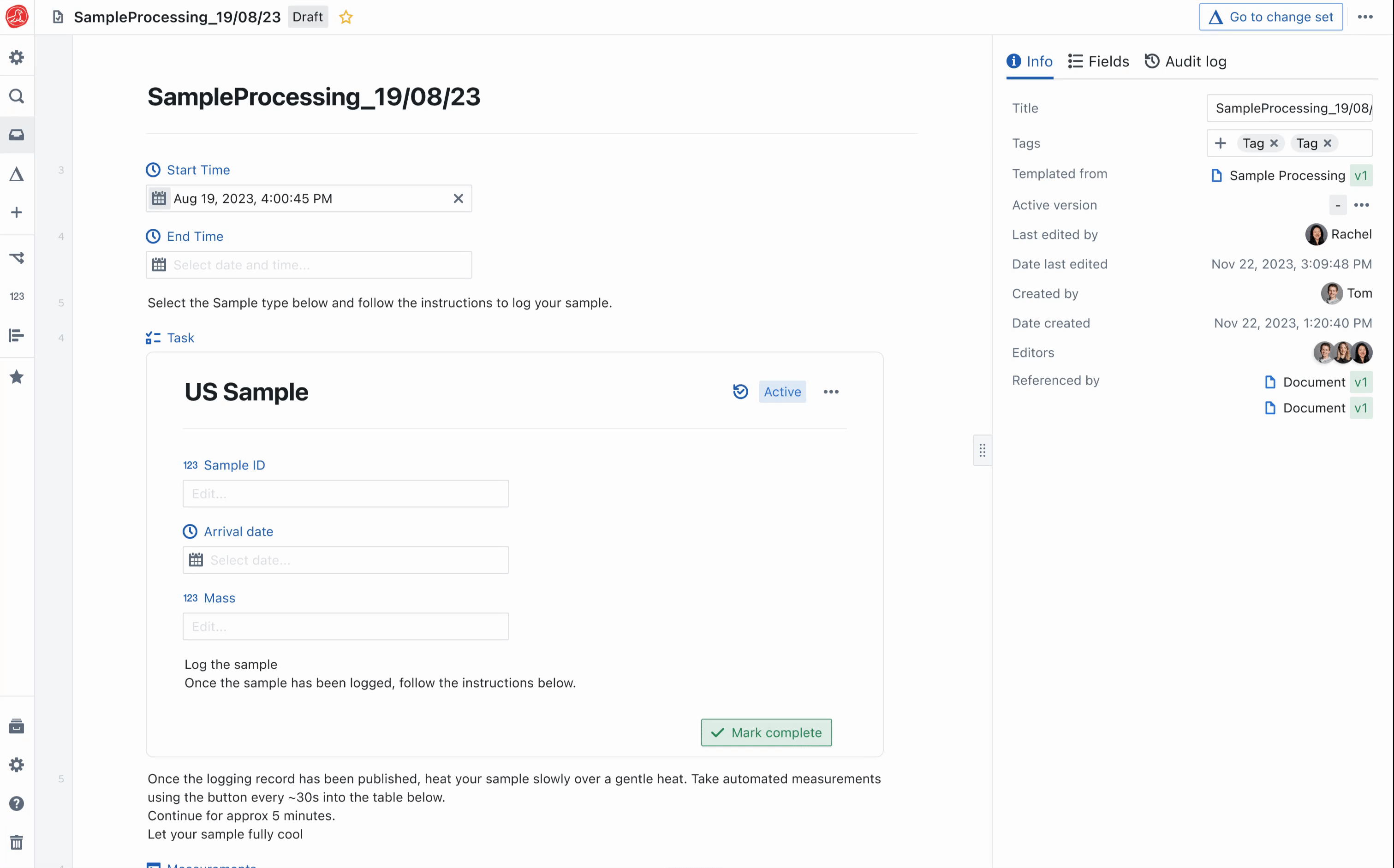
Task: Clear the Start Time date value
Action: pos(458,199)
